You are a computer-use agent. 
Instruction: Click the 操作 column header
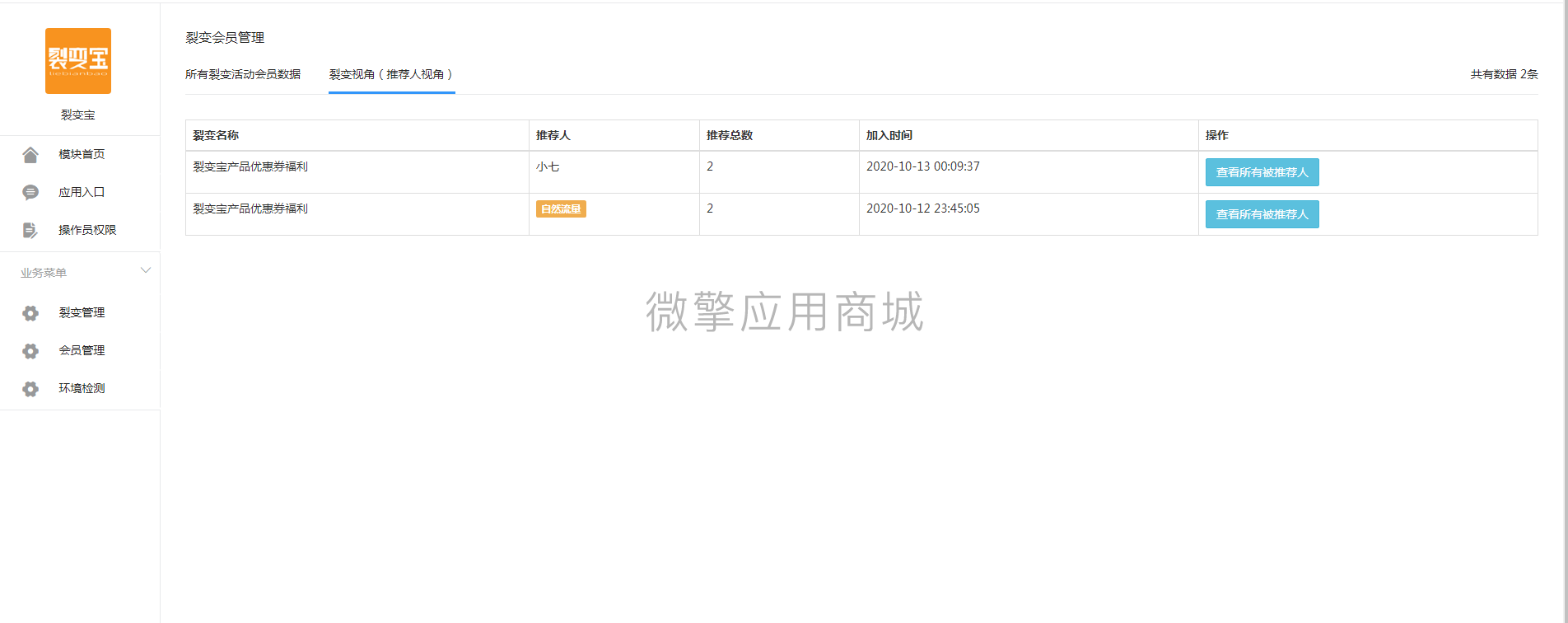(1217, 135)
